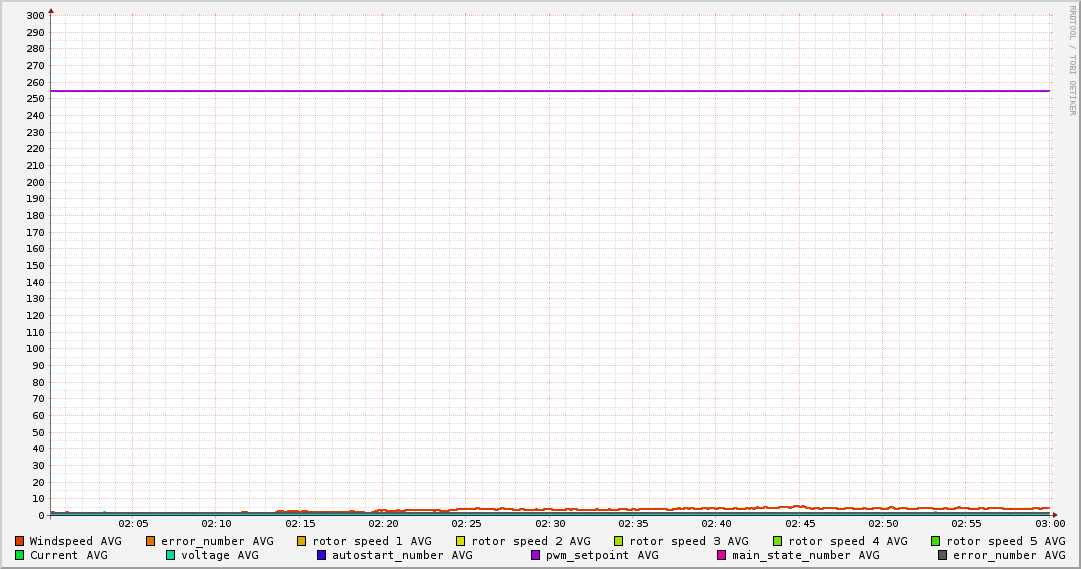The height and width of the screenshot is (569, 1081).
Task: Click the purple pwm_setpoint AVG swatch
Action: 535,555
